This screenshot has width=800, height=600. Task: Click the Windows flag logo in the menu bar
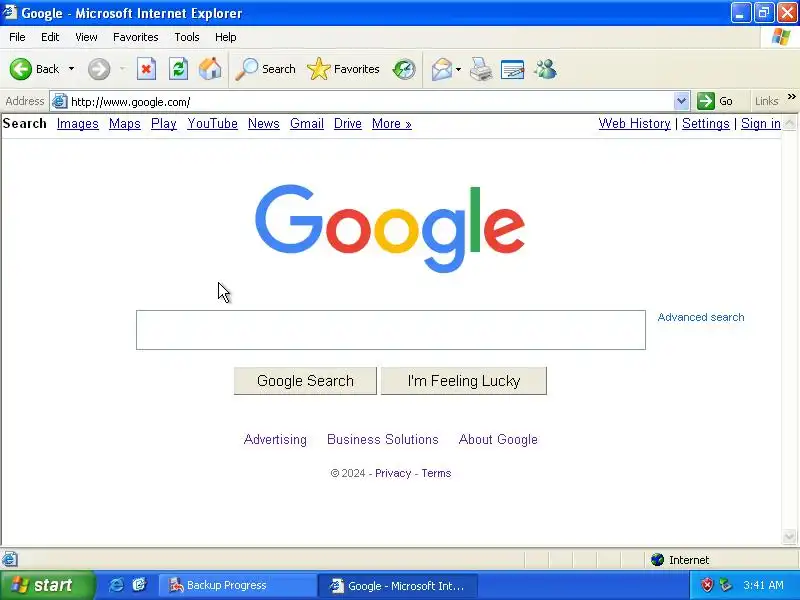pyautogui.click(x=781, y=37)
